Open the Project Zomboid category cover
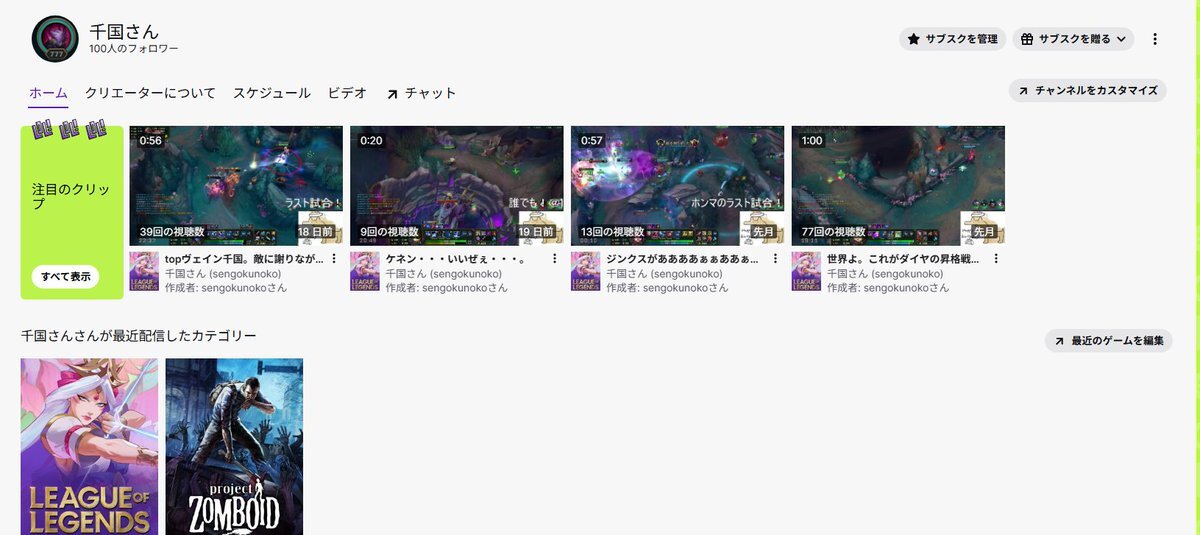 click(234, 446)
